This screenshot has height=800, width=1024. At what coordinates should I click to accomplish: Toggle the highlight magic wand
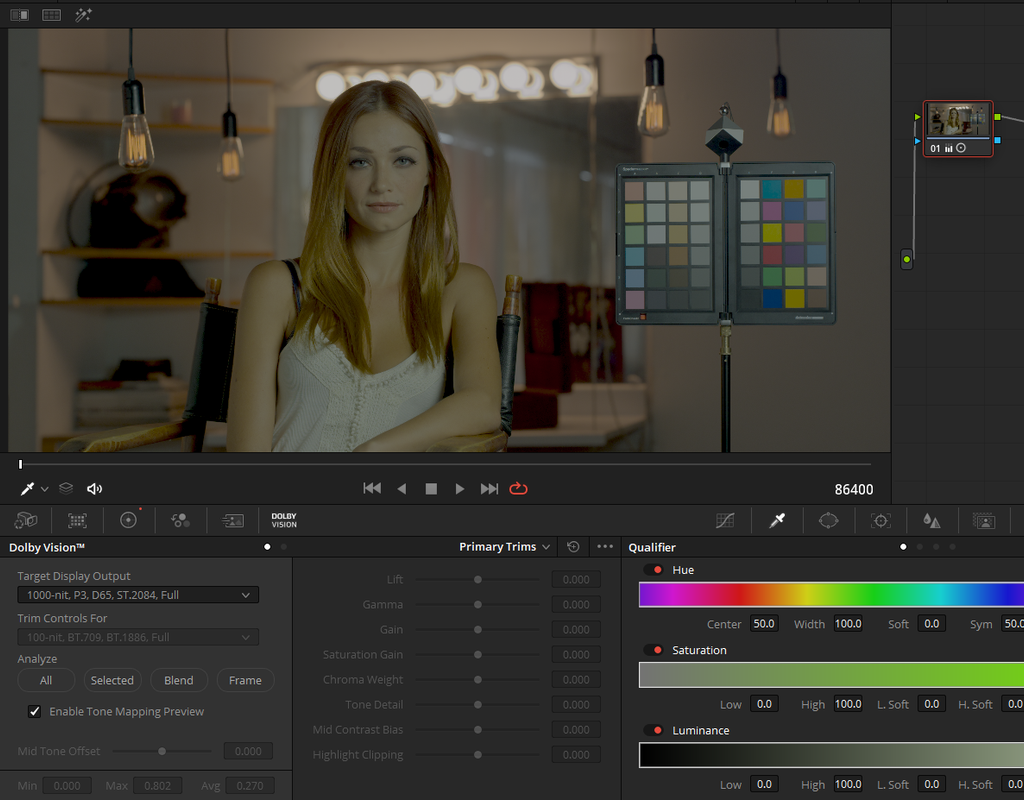click(84, 14)
